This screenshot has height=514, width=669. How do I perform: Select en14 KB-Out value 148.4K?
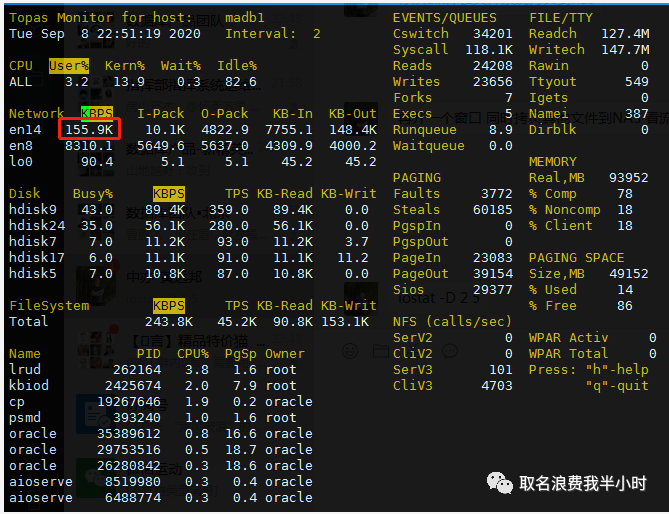point(353,129)
